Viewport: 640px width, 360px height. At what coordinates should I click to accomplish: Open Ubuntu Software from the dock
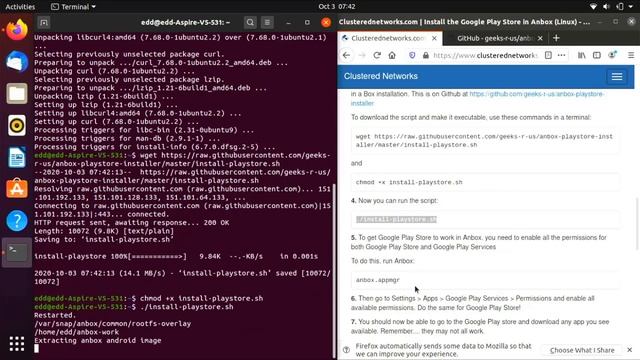(x=17, y=189)
